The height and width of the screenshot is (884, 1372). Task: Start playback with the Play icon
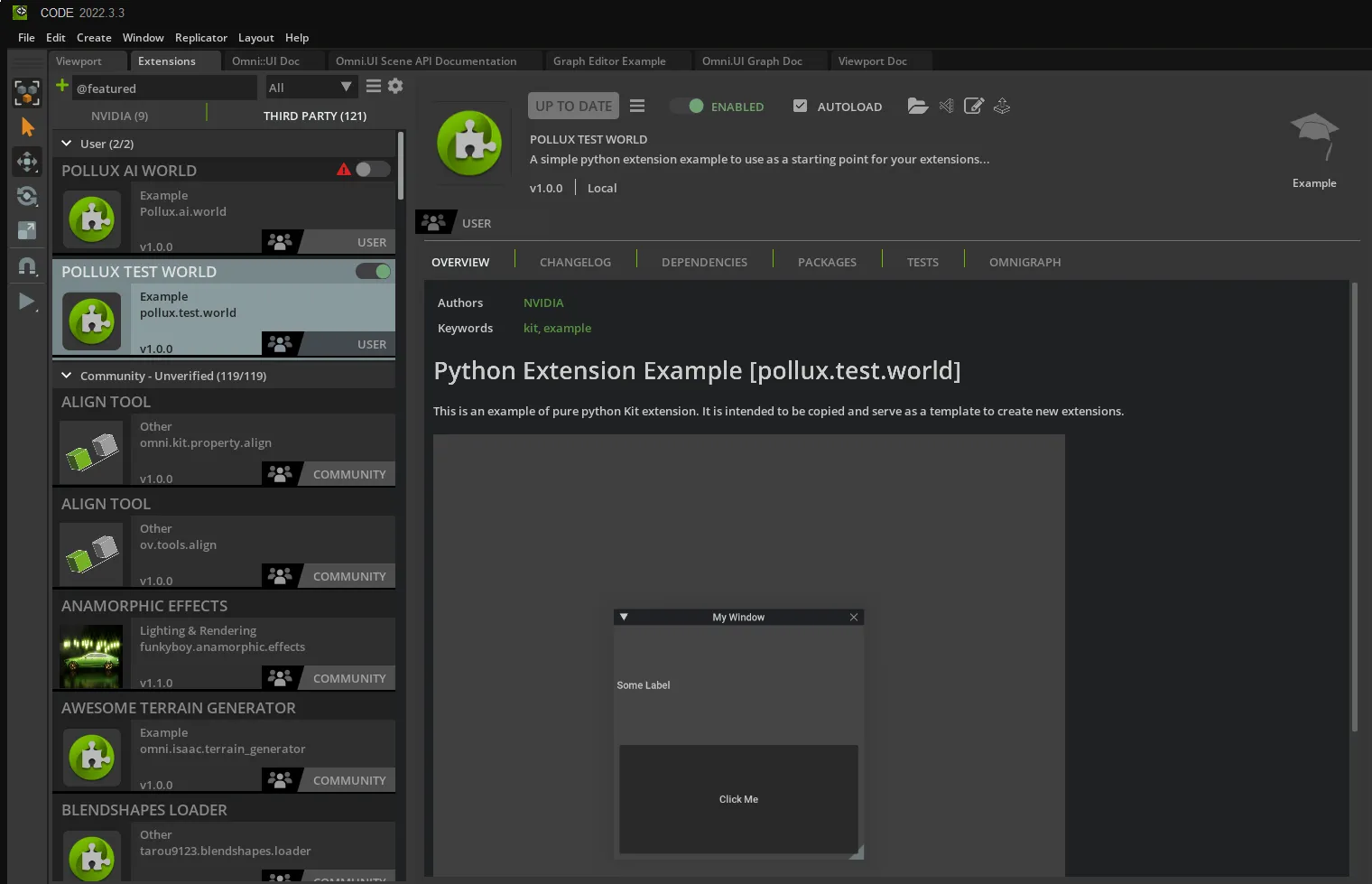click(x=27, y=301)
